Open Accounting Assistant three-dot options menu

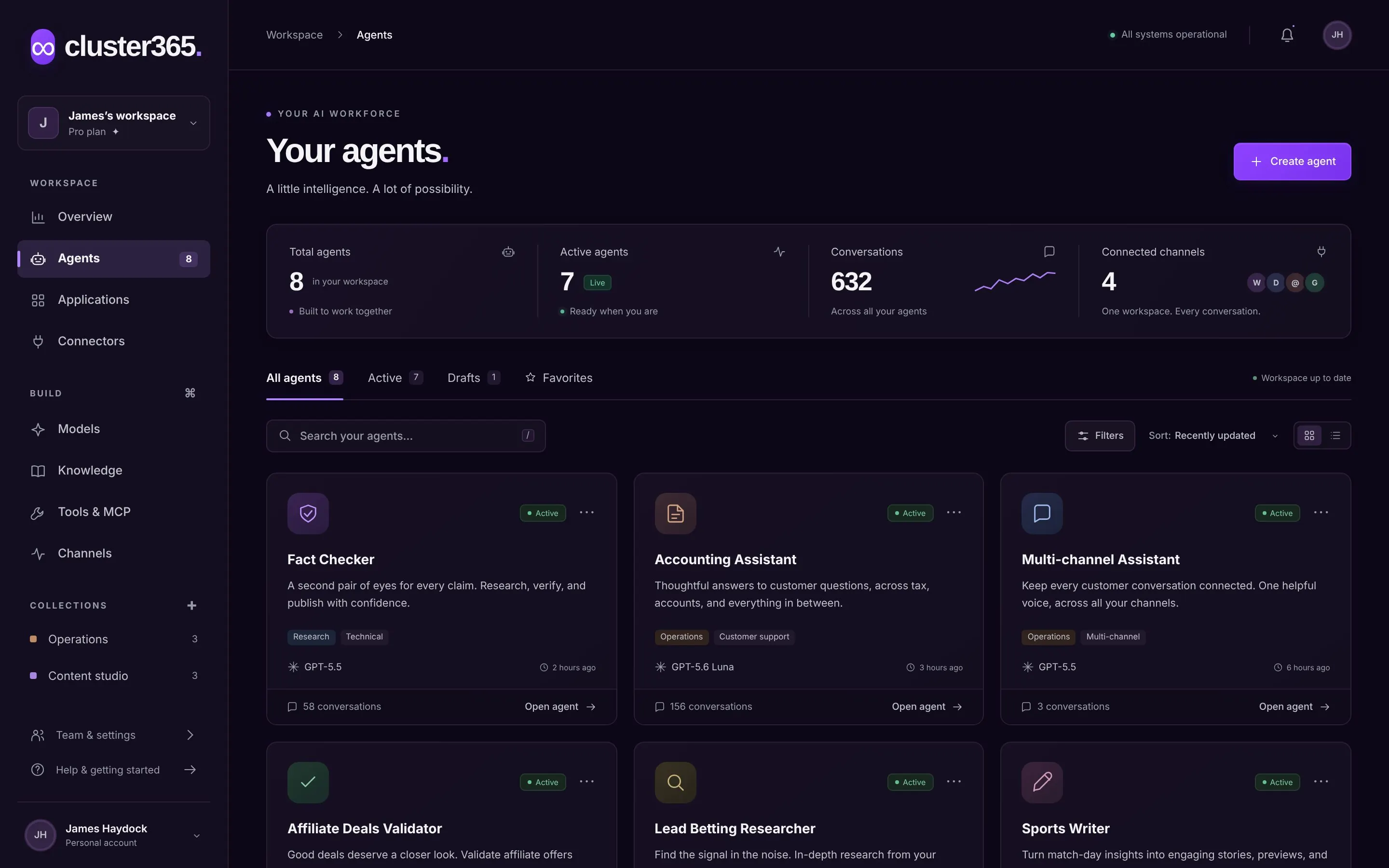click(x=953, y=513)
